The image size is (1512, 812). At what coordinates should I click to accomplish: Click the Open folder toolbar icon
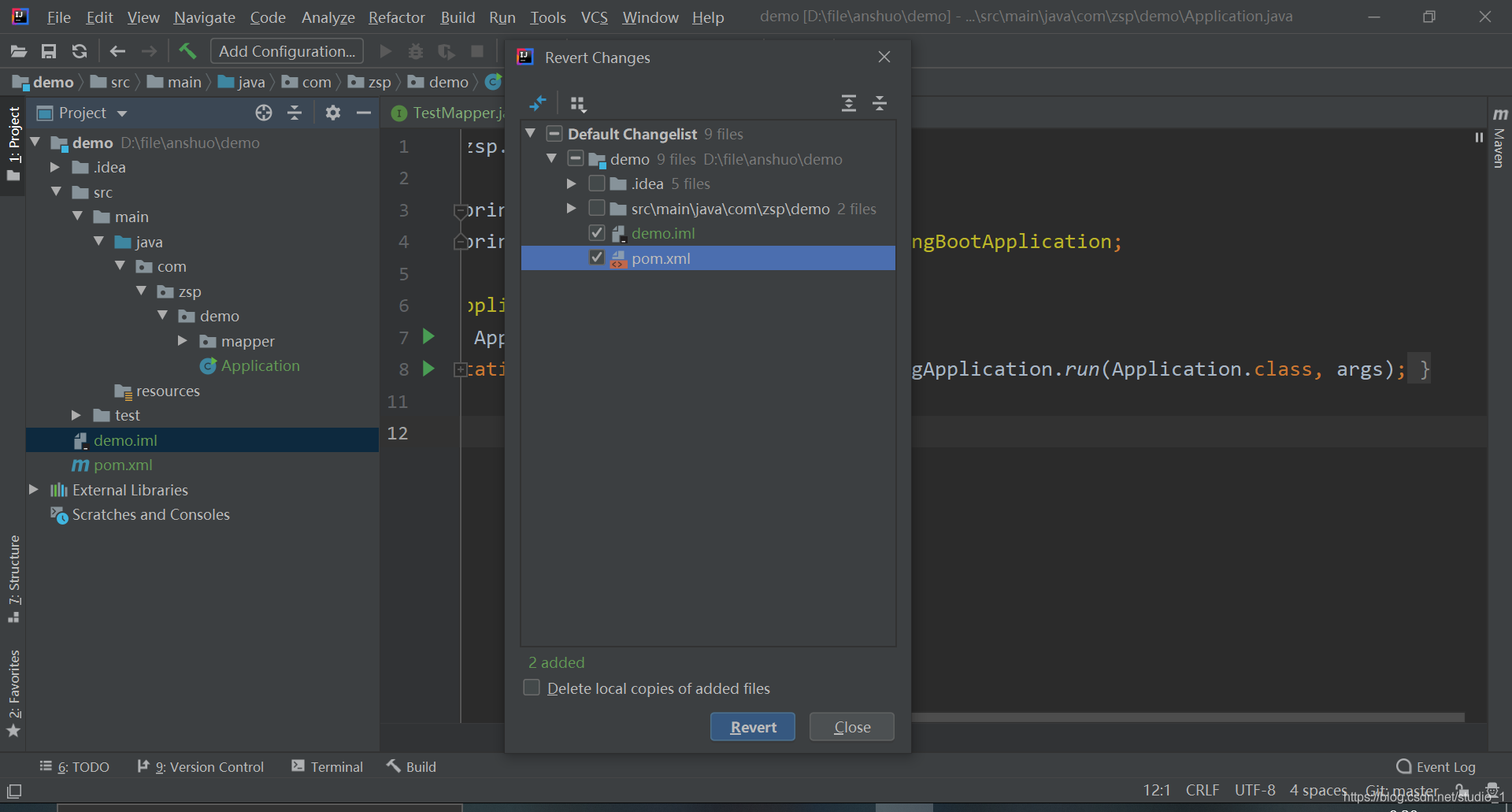coord(19,51)
